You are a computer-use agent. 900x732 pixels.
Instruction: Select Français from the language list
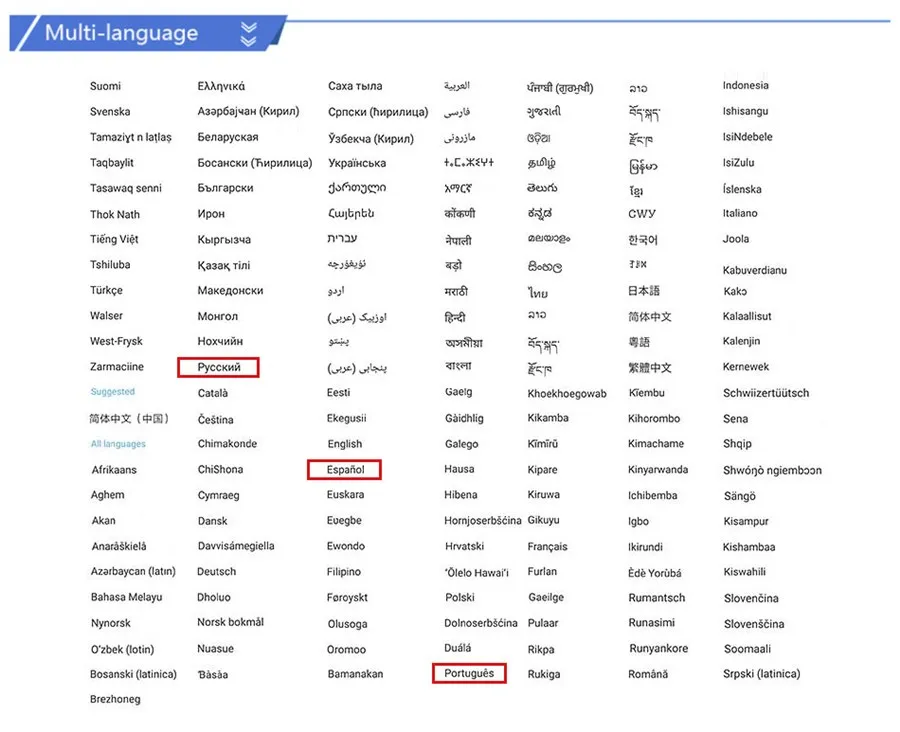tap(548, 546)
